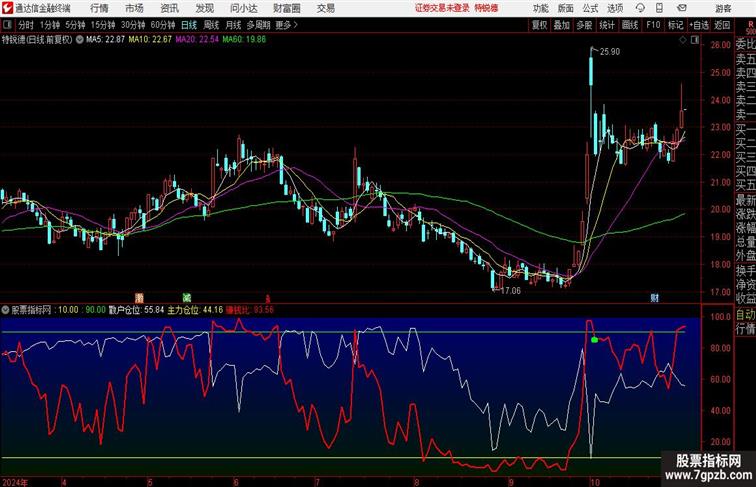Select the 5分钟 period
The width and height of the screenshot is (756, 487).
75,25
